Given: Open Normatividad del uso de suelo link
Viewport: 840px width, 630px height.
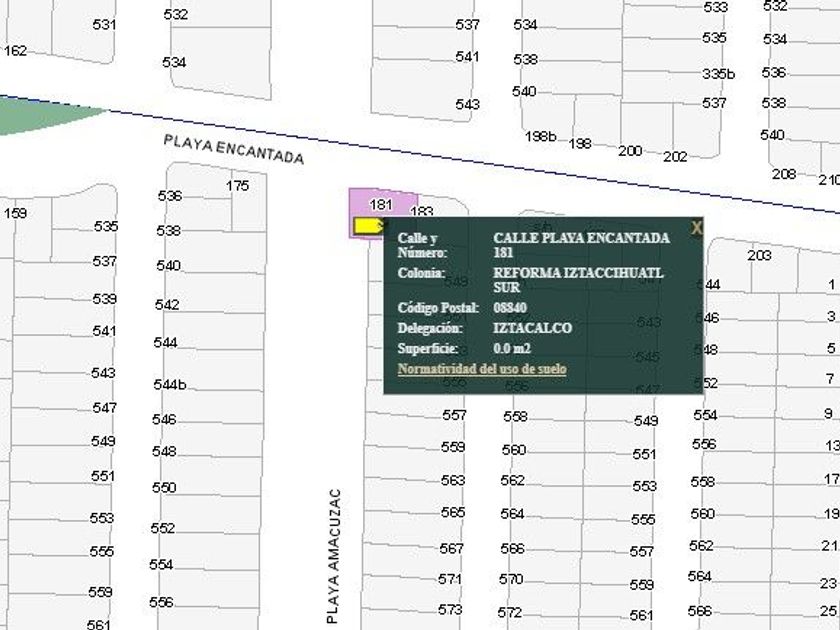Looking at the screenshot, I should [482, 370].
